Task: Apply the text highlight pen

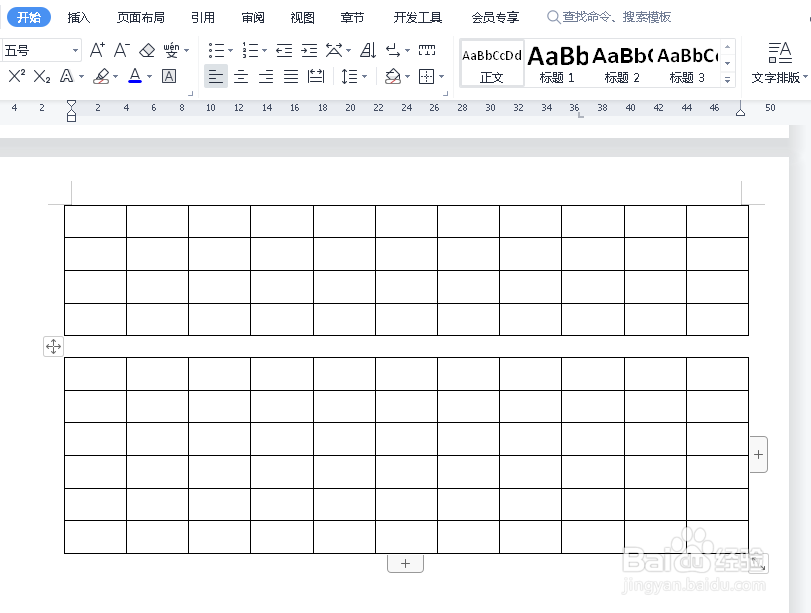Action: click(101, 77)
